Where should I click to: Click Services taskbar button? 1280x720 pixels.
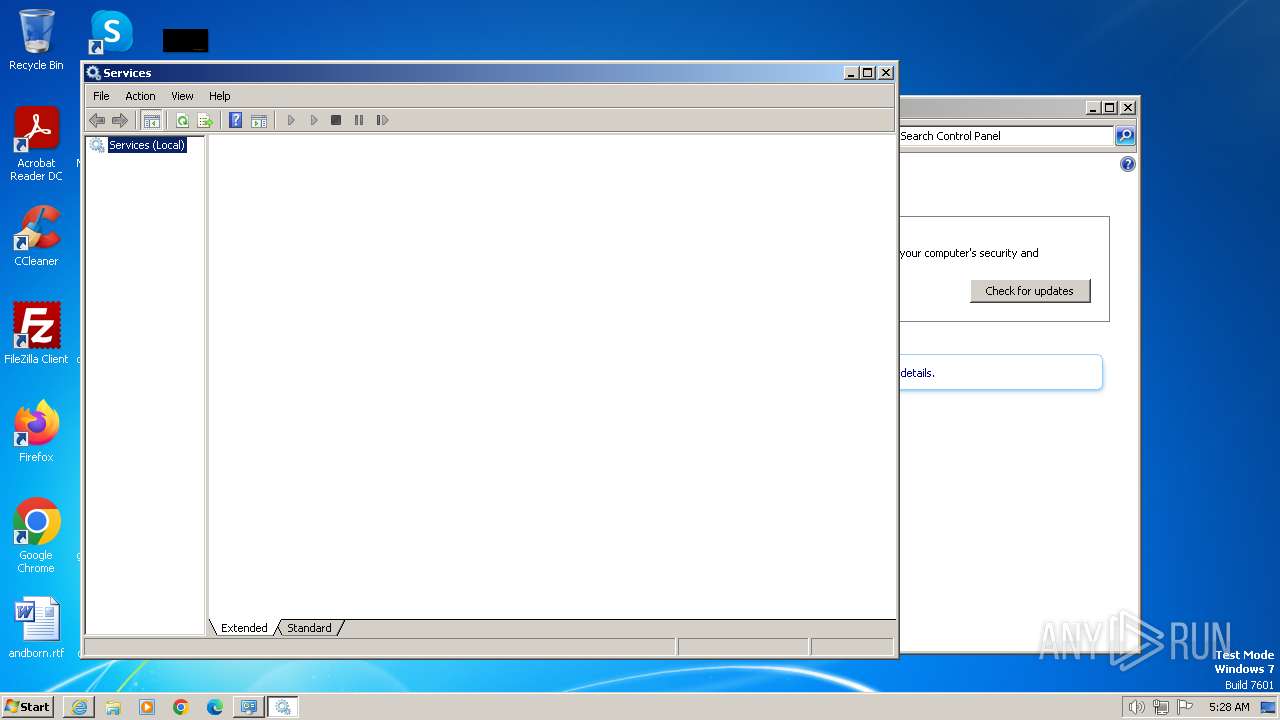pyautogui.click(x=283, y=707)
